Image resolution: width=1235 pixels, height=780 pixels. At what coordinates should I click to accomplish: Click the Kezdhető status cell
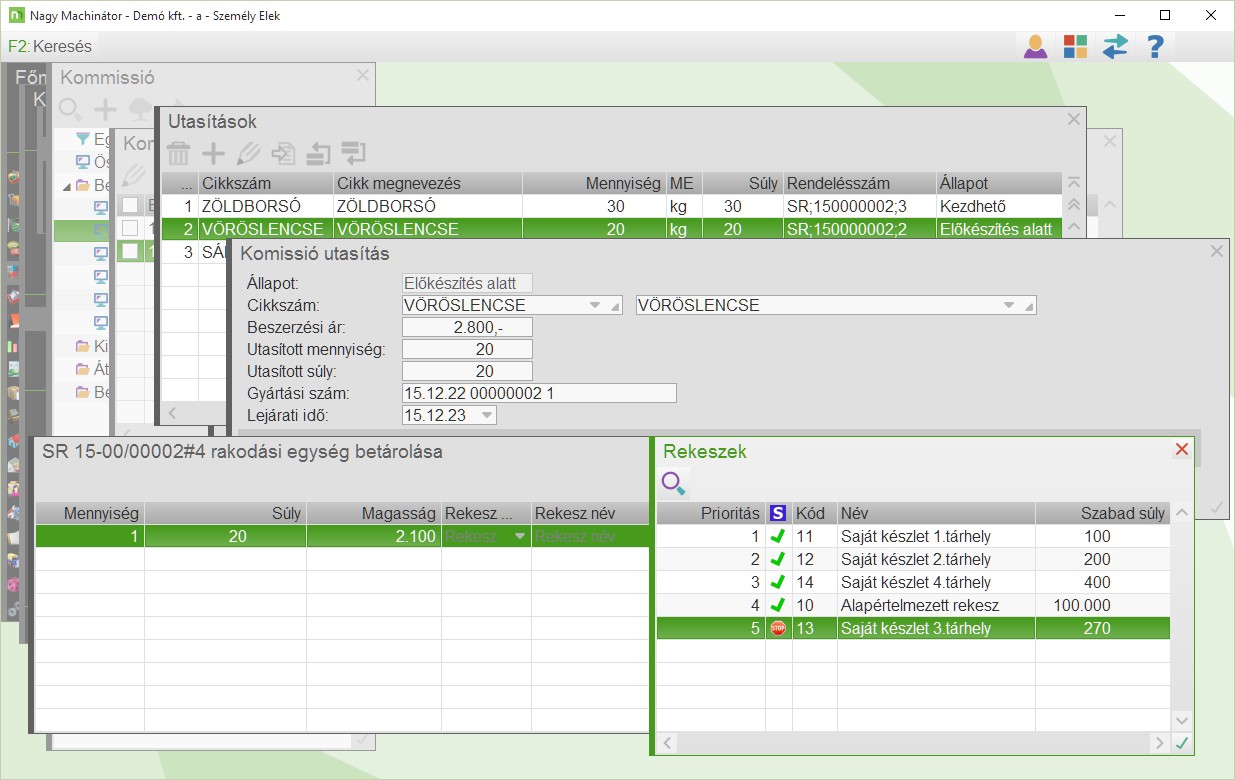(x=999, y=206)
